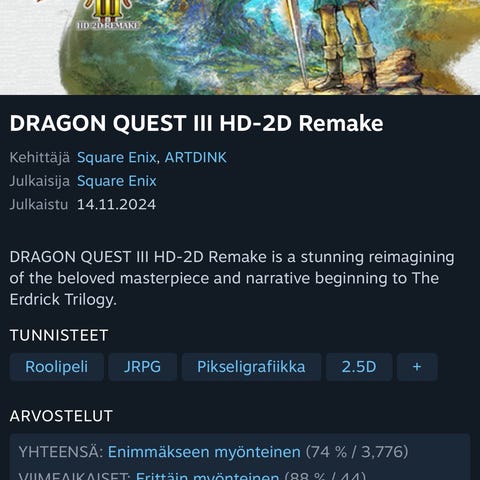Open the Erittäin myönteinen recent reviews link
The image size is (480, 480).
click(207, 475)
